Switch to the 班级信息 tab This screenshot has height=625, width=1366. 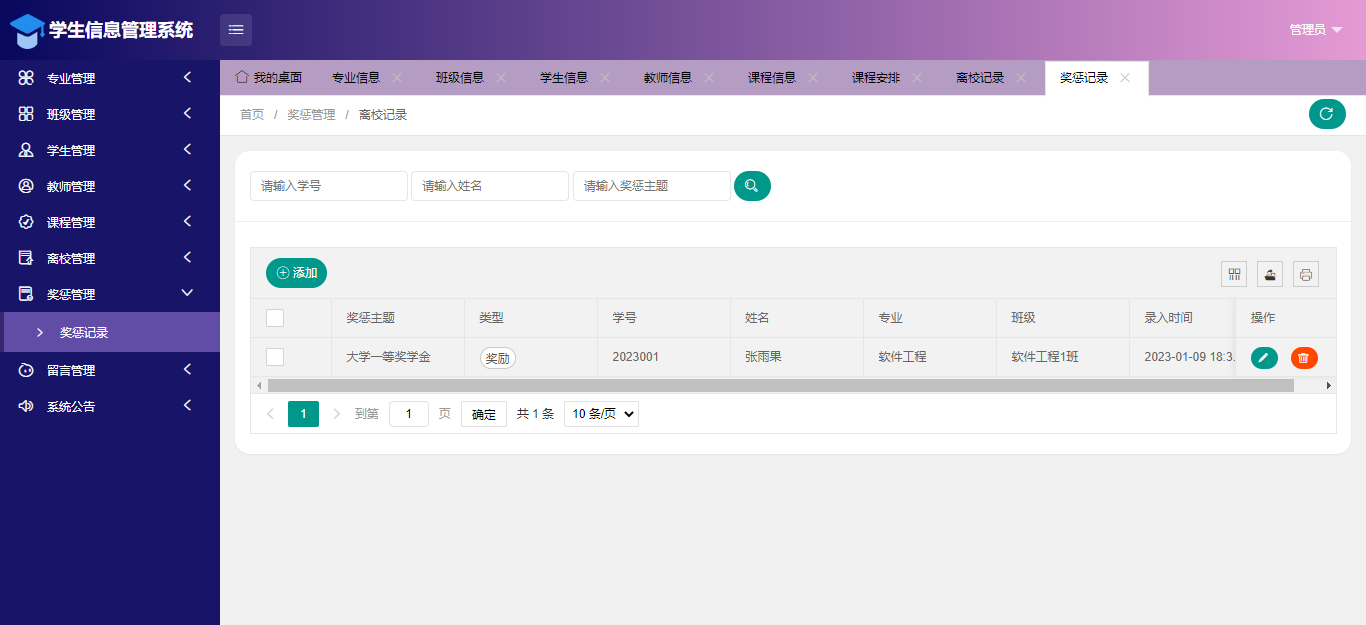(460, 78)
